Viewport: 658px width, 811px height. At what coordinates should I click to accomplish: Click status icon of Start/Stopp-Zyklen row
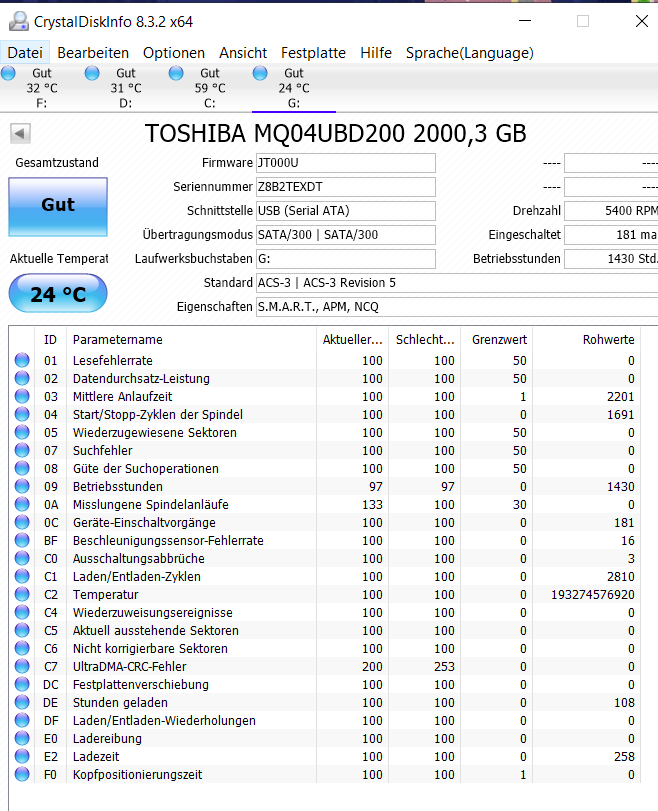[22, 414]
